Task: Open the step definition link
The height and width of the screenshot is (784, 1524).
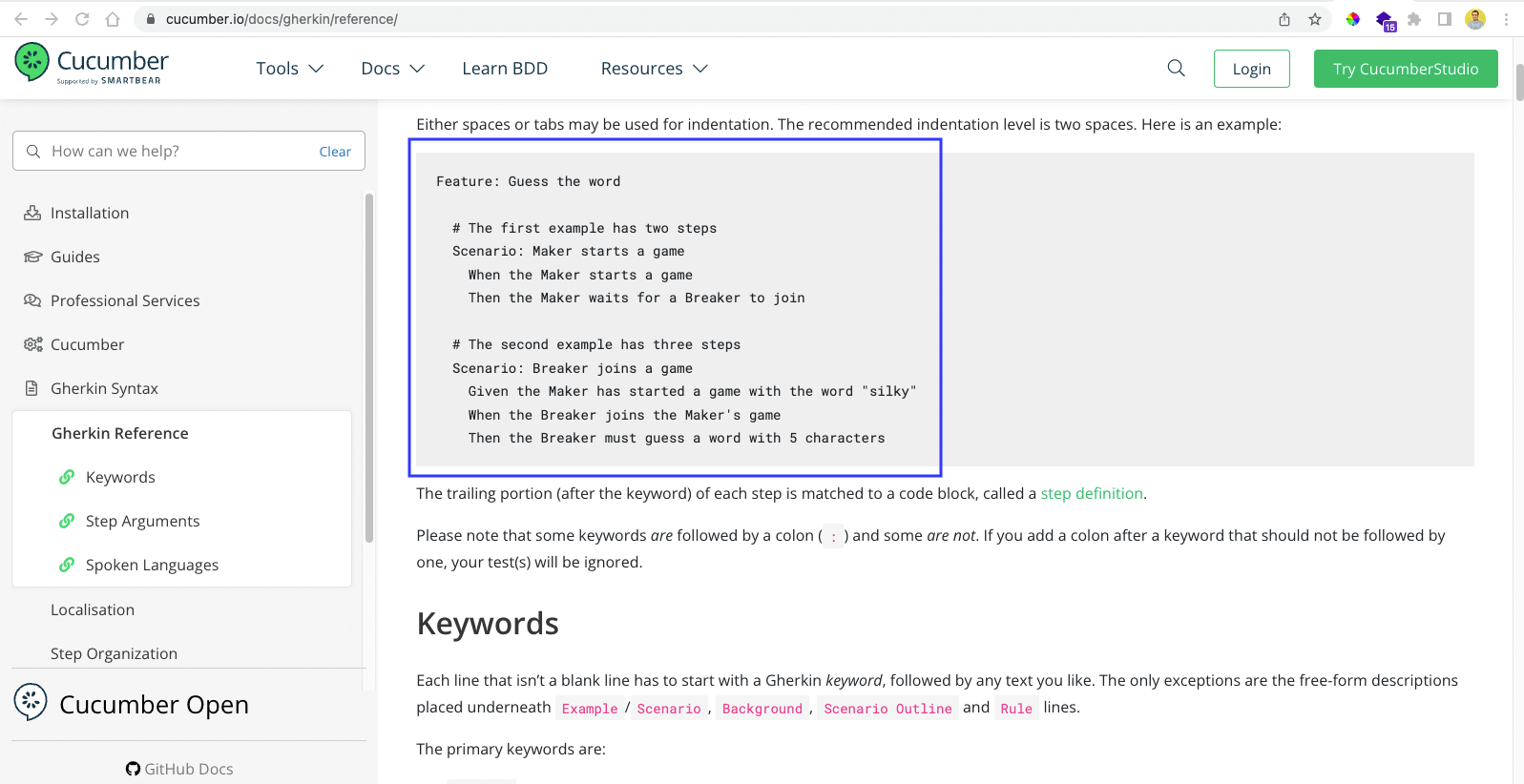Action: coord(1091,493)
